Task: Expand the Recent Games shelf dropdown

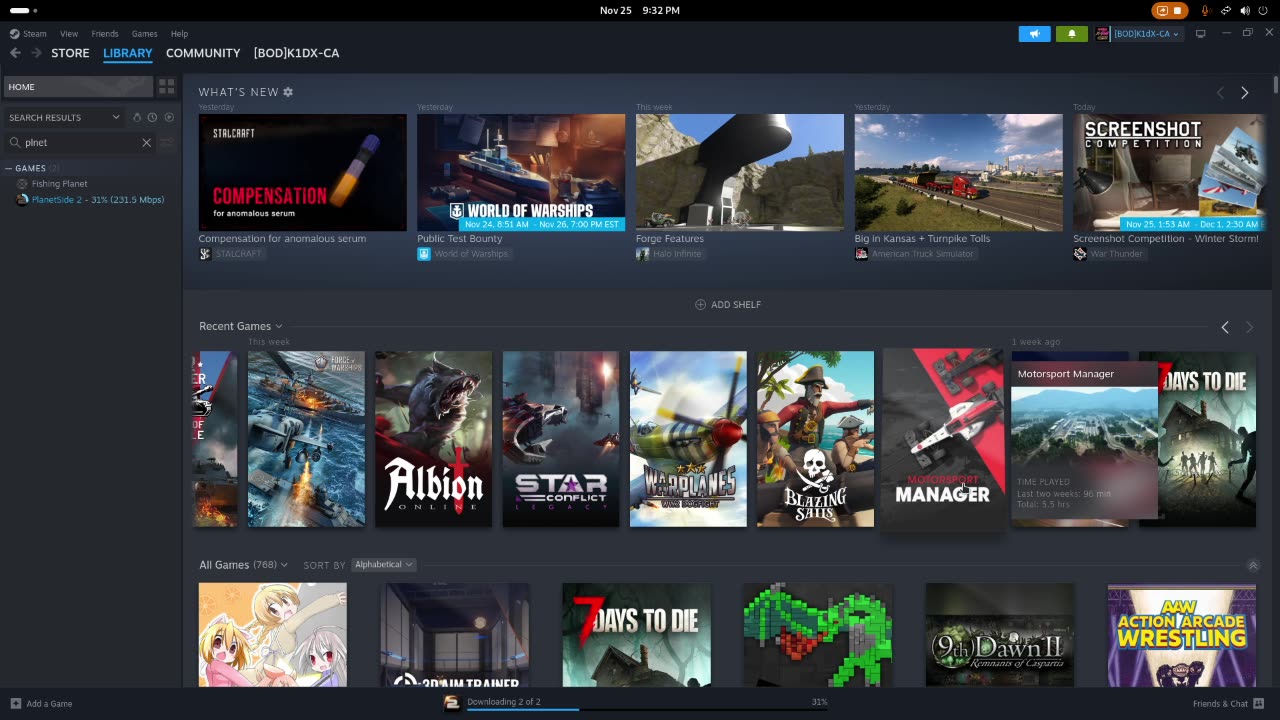Action: click(240, 326)
